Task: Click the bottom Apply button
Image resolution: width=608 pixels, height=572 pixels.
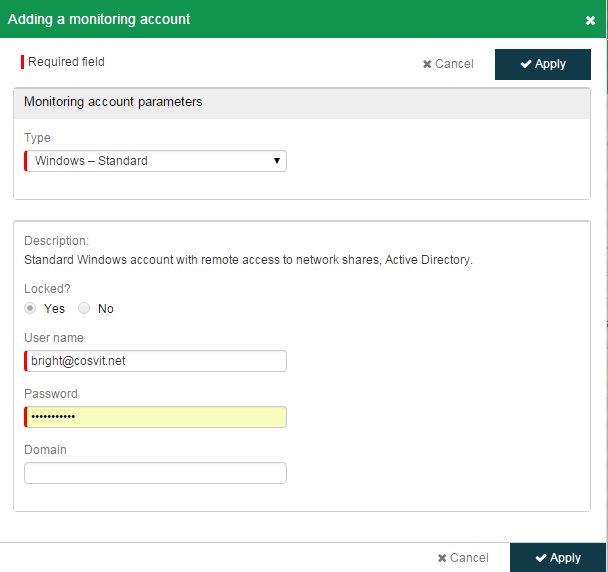Action: tap(558, 558)
